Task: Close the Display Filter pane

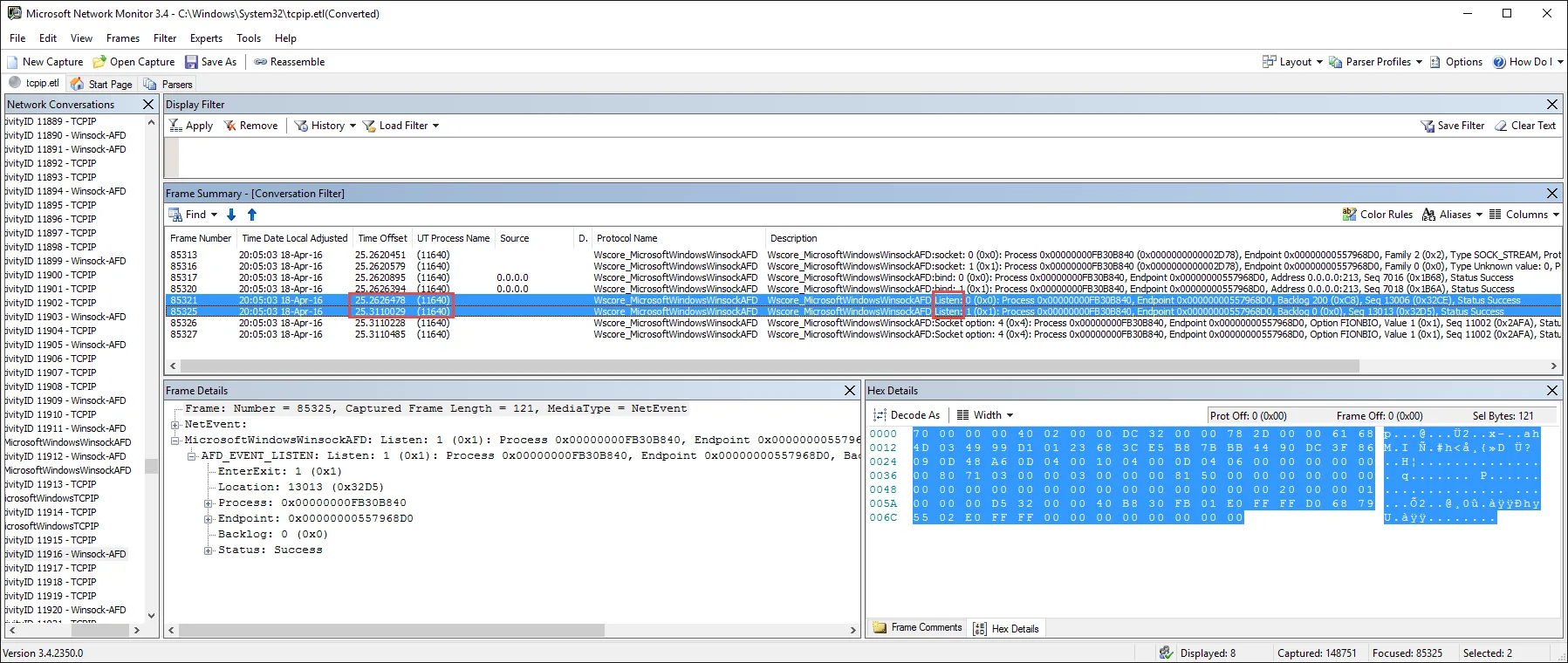Action: (x=1552, y=105)
